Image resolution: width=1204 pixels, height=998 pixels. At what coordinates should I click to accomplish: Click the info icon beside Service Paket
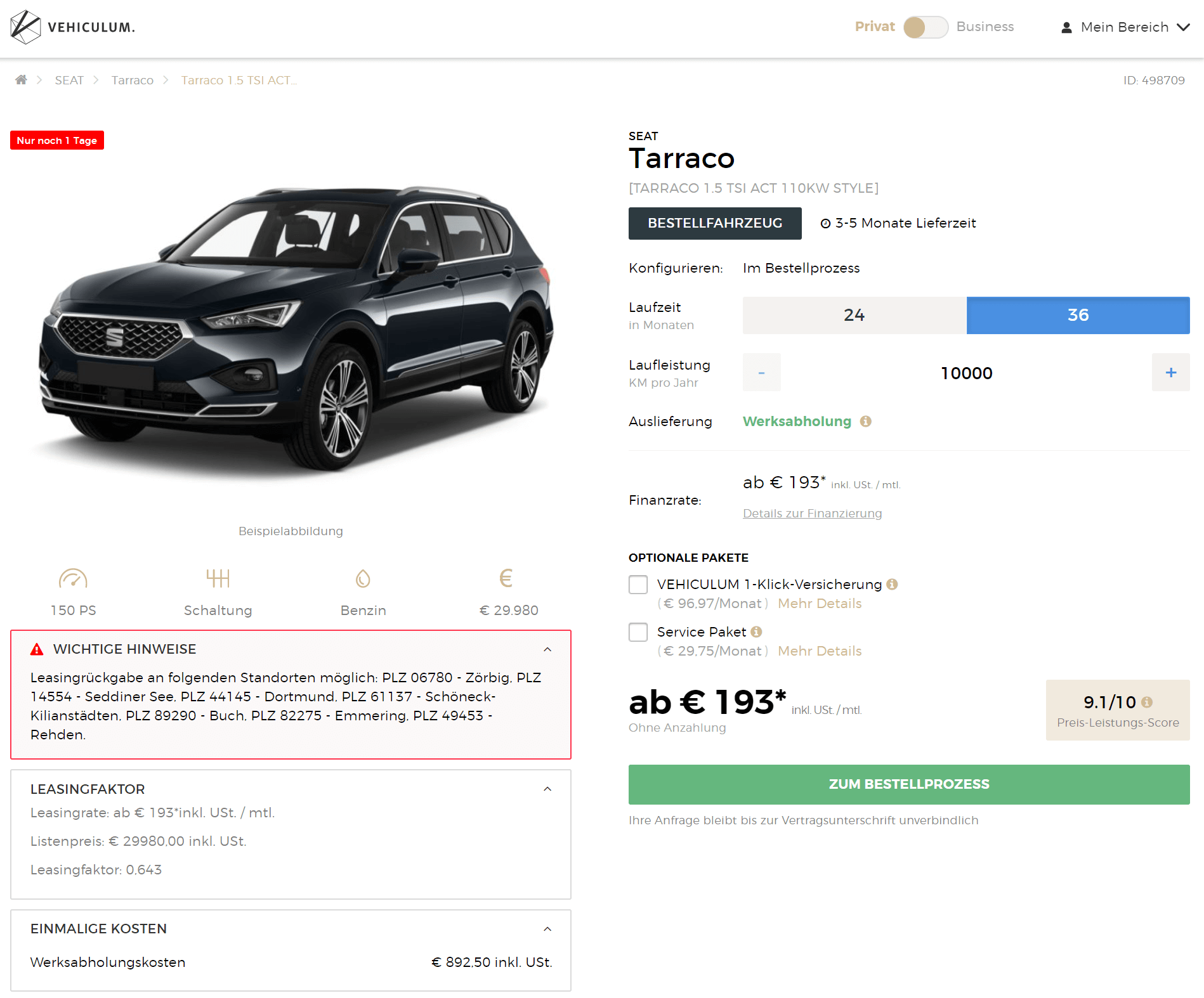click(756, 632)
